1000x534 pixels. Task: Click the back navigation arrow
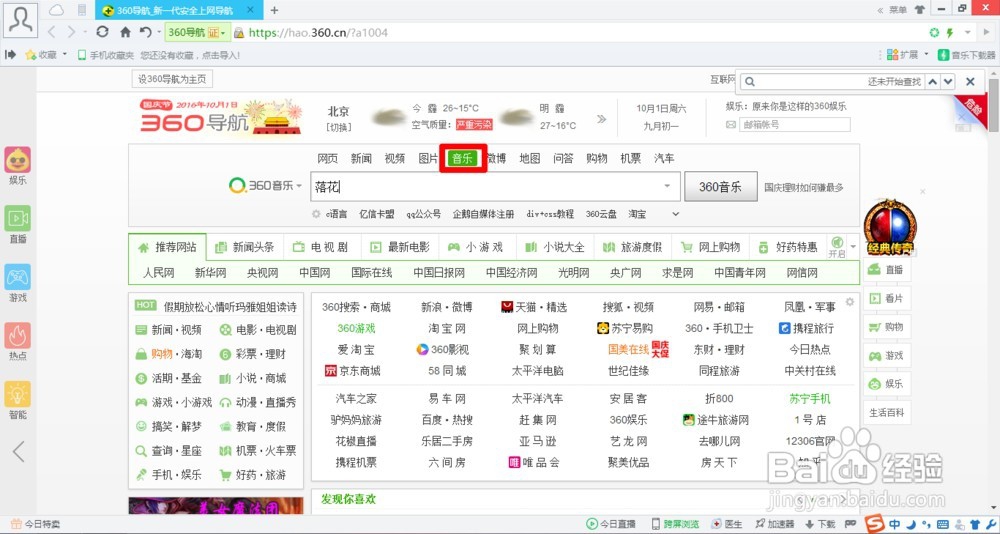click(x=52, y=32)
